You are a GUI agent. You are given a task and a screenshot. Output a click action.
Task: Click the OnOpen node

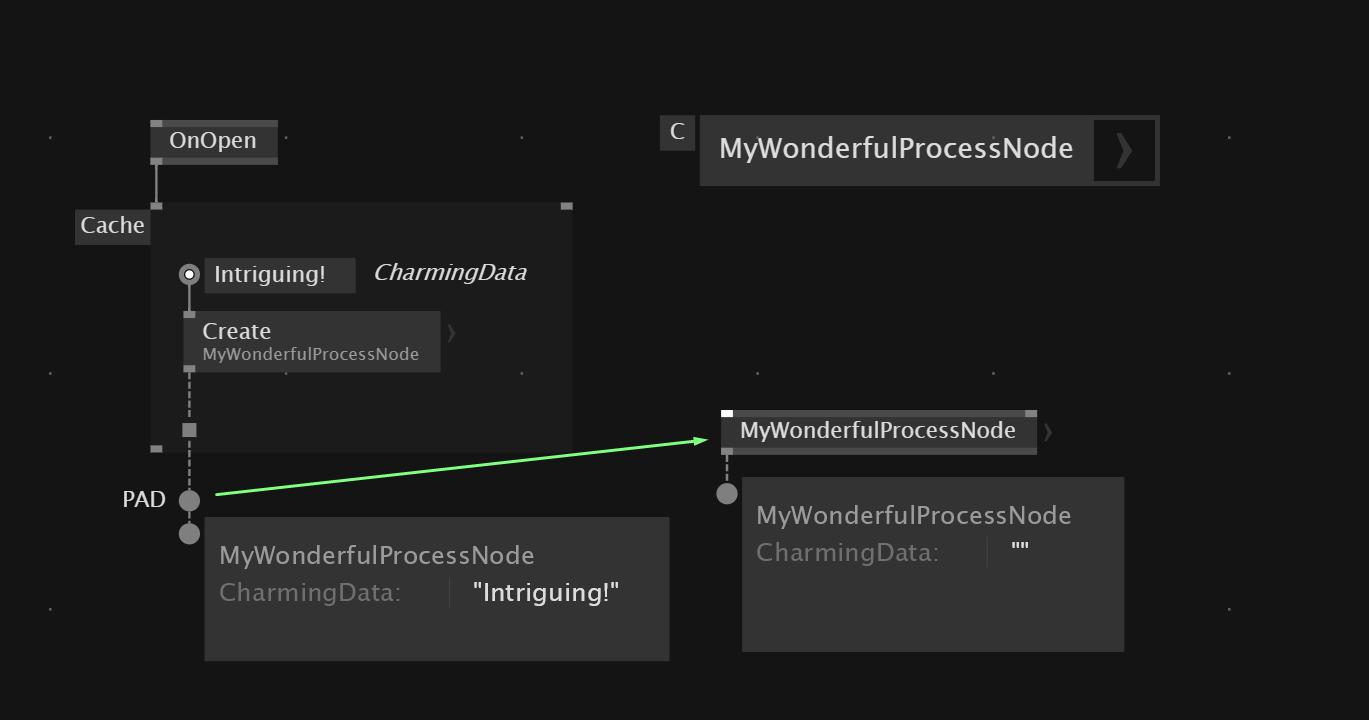pyautogui.click(x=214, y=141)
